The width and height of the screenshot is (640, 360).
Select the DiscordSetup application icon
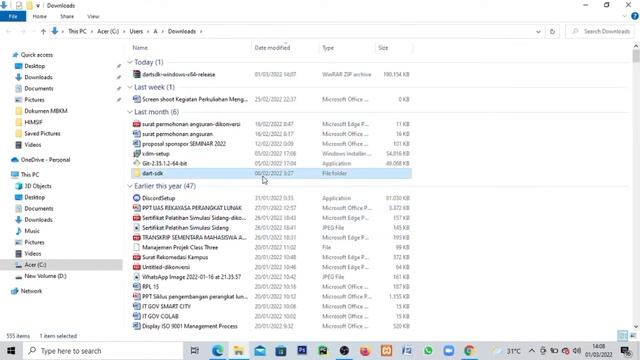[x=137, y=198]
